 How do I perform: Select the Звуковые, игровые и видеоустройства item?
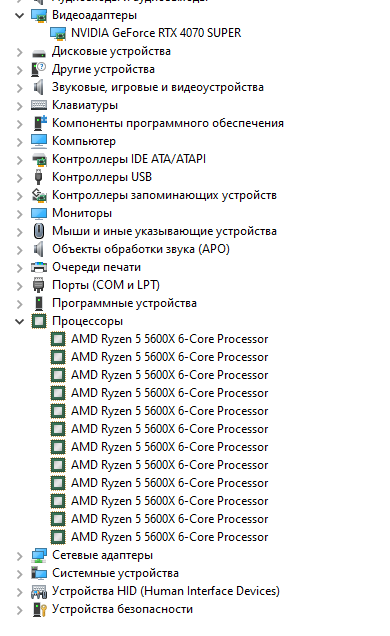click(x=158, y=87)
